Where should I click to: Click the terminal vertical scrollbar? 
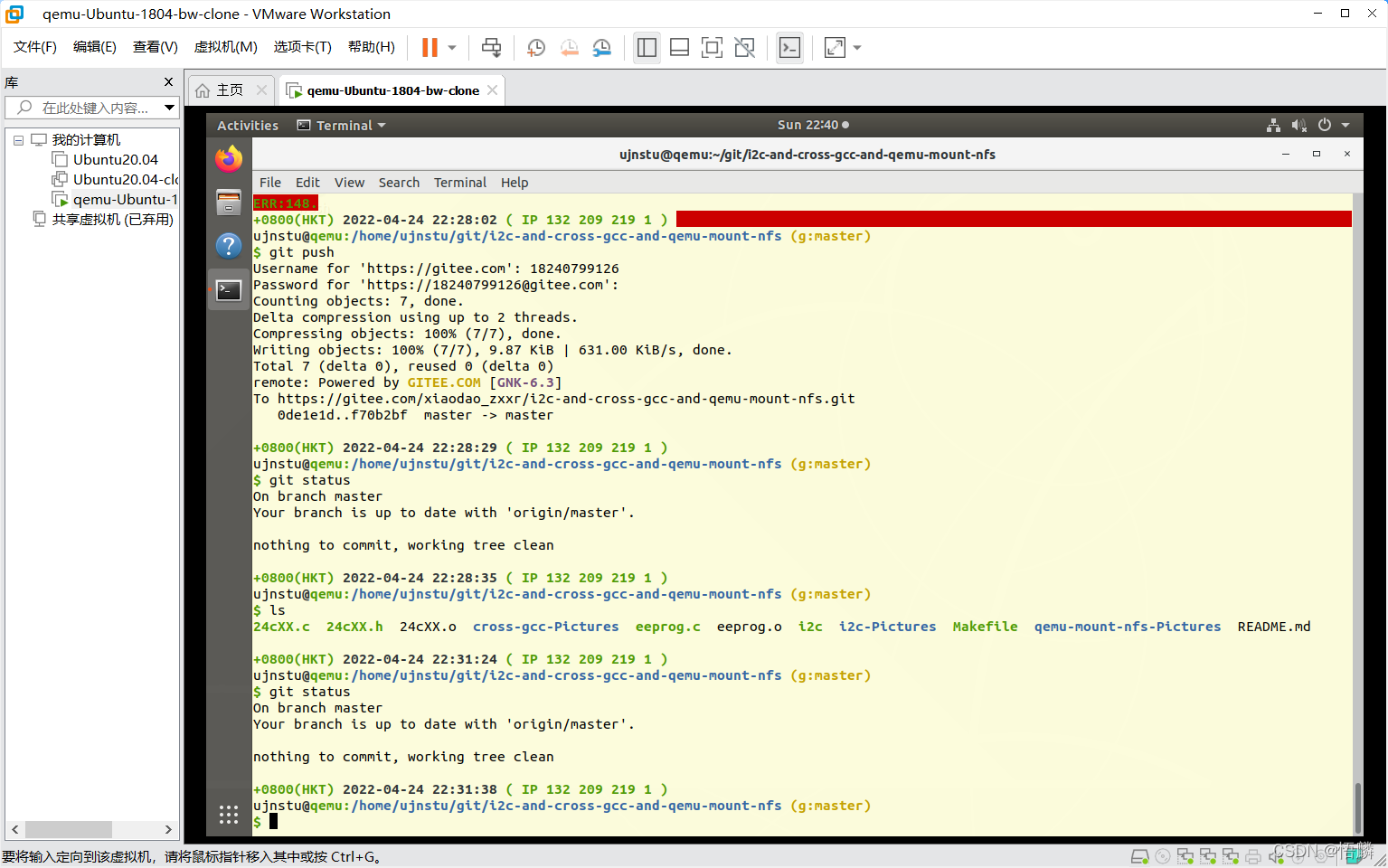coord(1357,807)
